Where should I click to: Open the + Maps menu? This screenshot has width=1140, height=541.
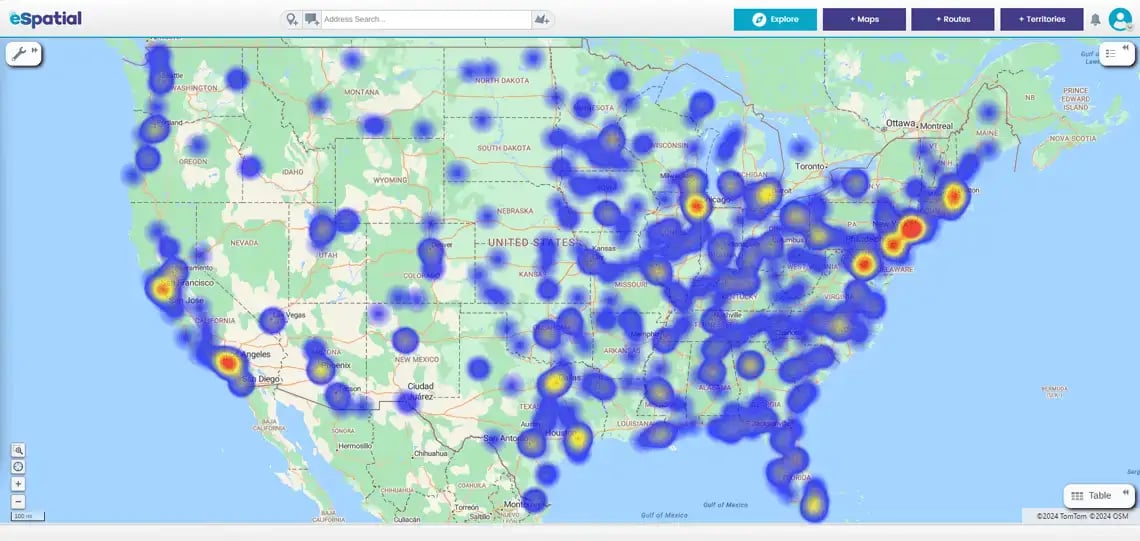864,19
